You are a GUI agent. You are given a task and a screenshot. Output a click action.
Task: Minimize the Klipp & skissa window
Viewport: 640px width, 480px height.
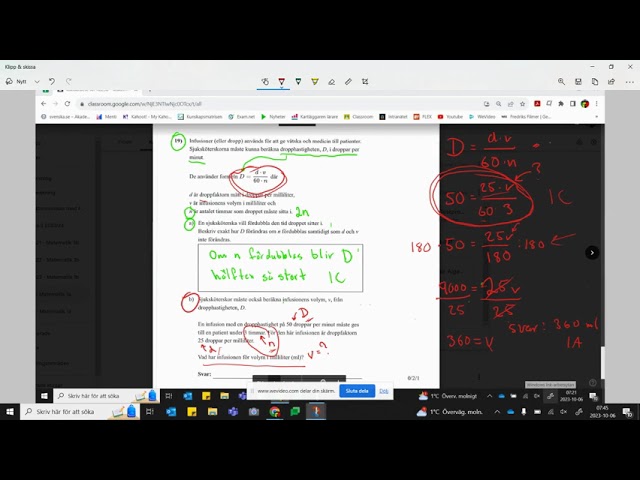pyautogui.click(x=592, y=67)
